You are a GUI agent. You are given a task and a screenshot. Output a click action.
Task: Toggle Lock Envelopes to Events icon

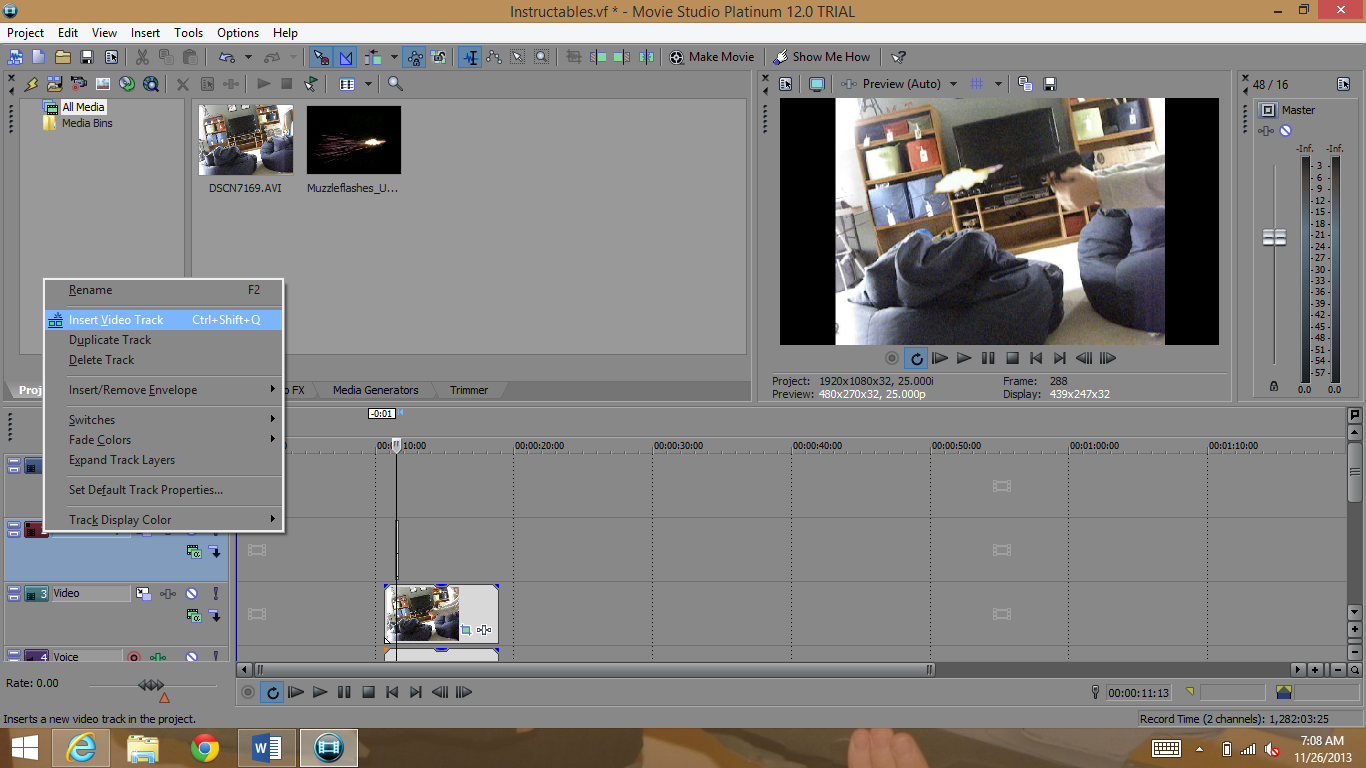[x=415, y=57]
